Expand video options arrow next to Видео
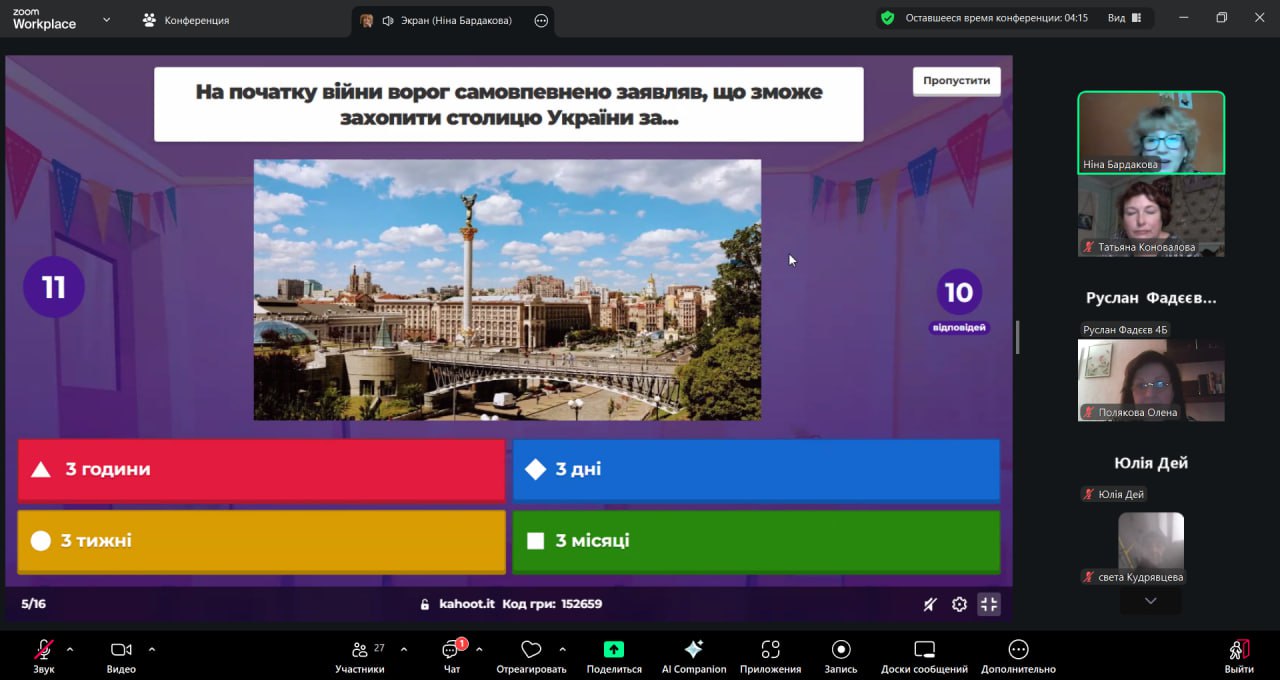Image resolution: width=1280 pixels, height=680 pixels. [152, 649]
